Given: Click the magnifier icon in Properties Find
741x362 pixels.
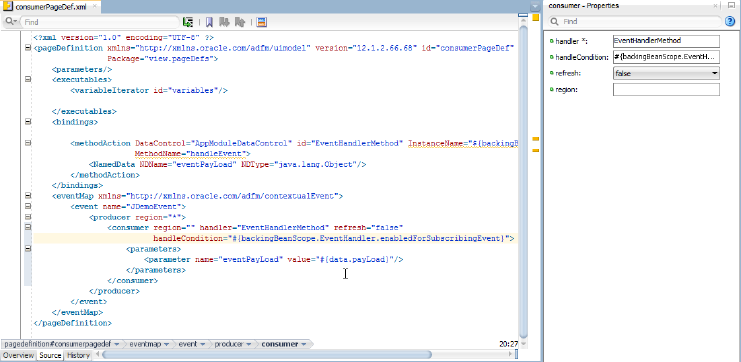Looking at the screenshot, I should click(x=555, y=21).
